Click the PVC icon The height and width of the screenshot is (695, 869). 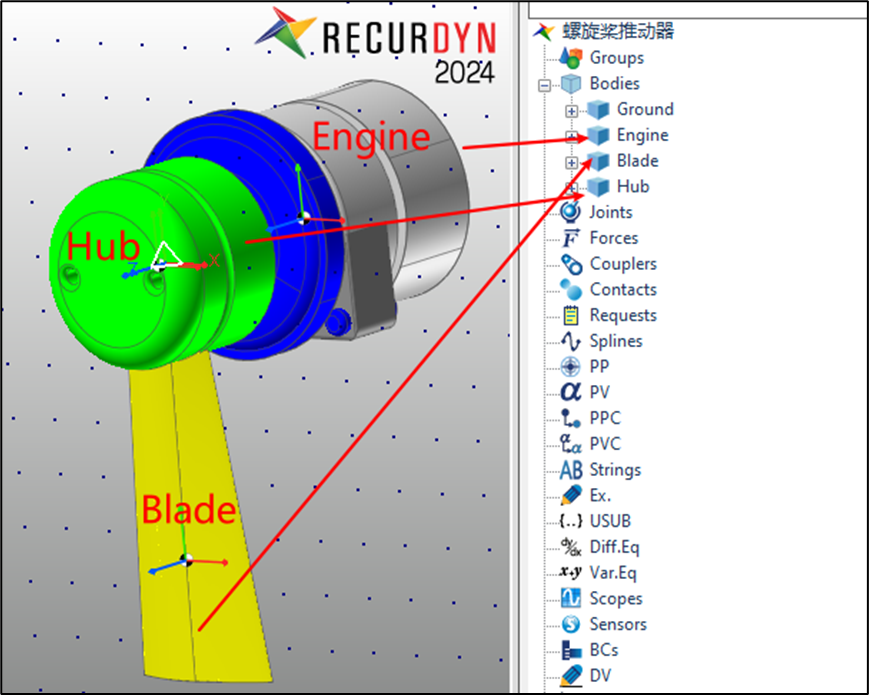(571, 444)
